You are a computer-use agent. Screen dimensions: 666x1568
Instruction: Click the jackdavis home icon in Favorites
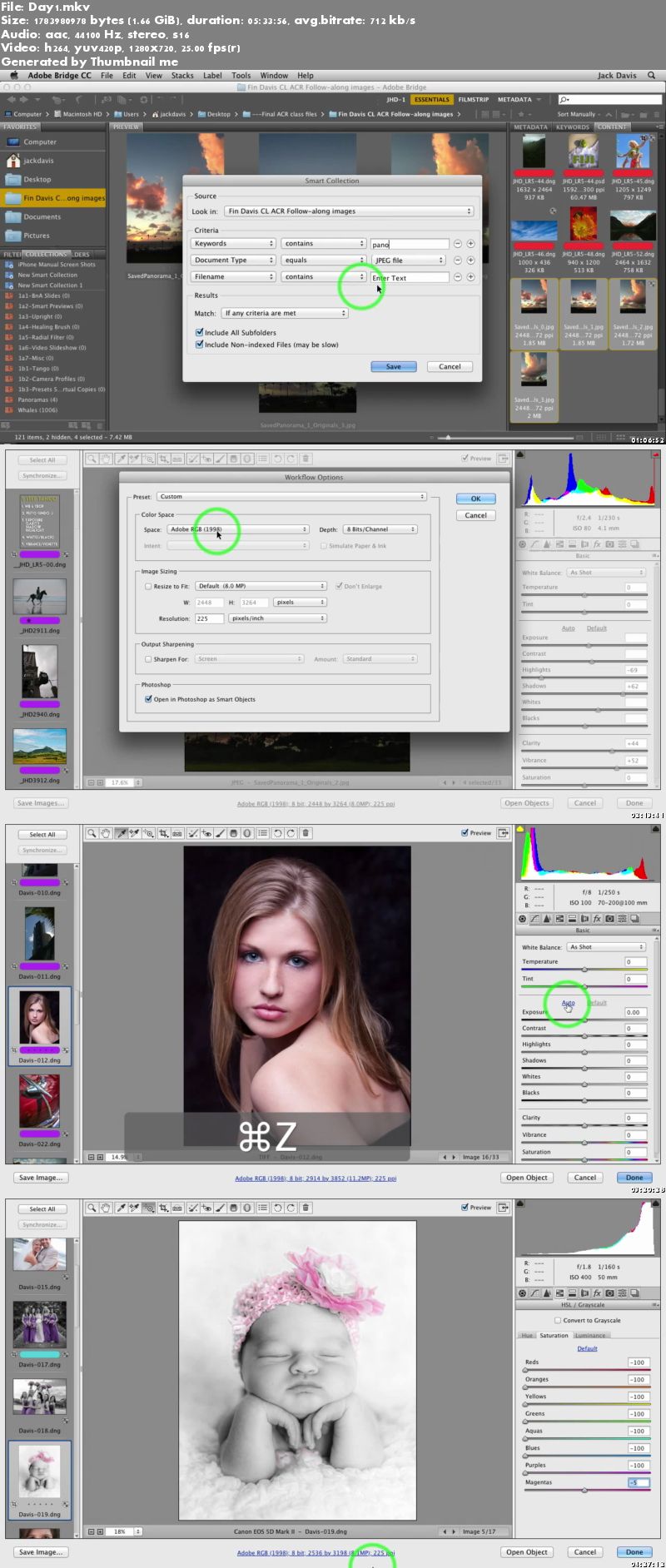pyautogui.click(x=12, y=161)
